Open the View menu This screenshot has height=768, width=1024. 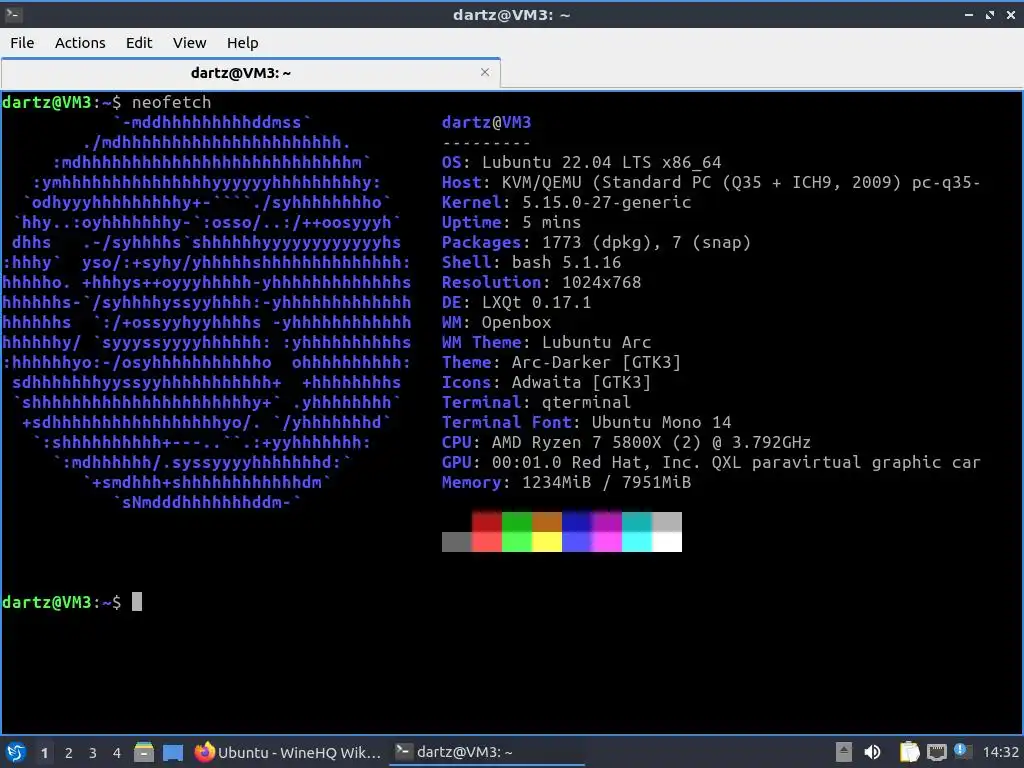coord(189,43)
